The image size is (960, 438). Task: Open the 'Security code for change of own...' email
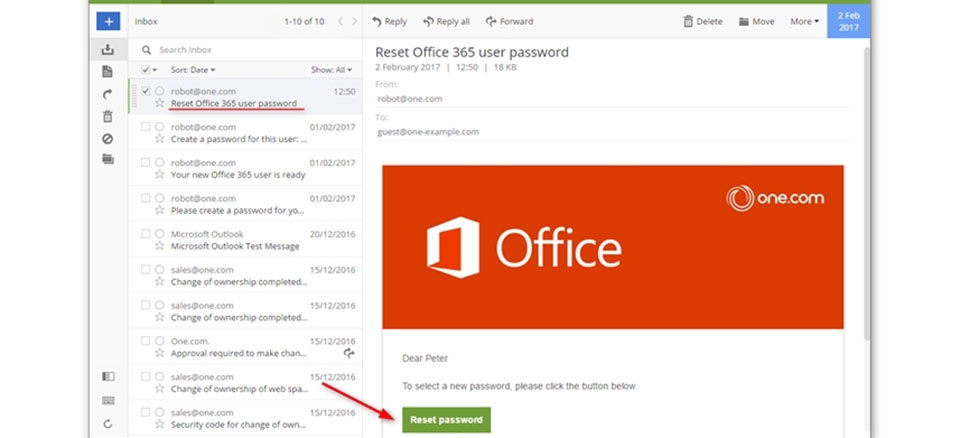[x=245, y=418]
